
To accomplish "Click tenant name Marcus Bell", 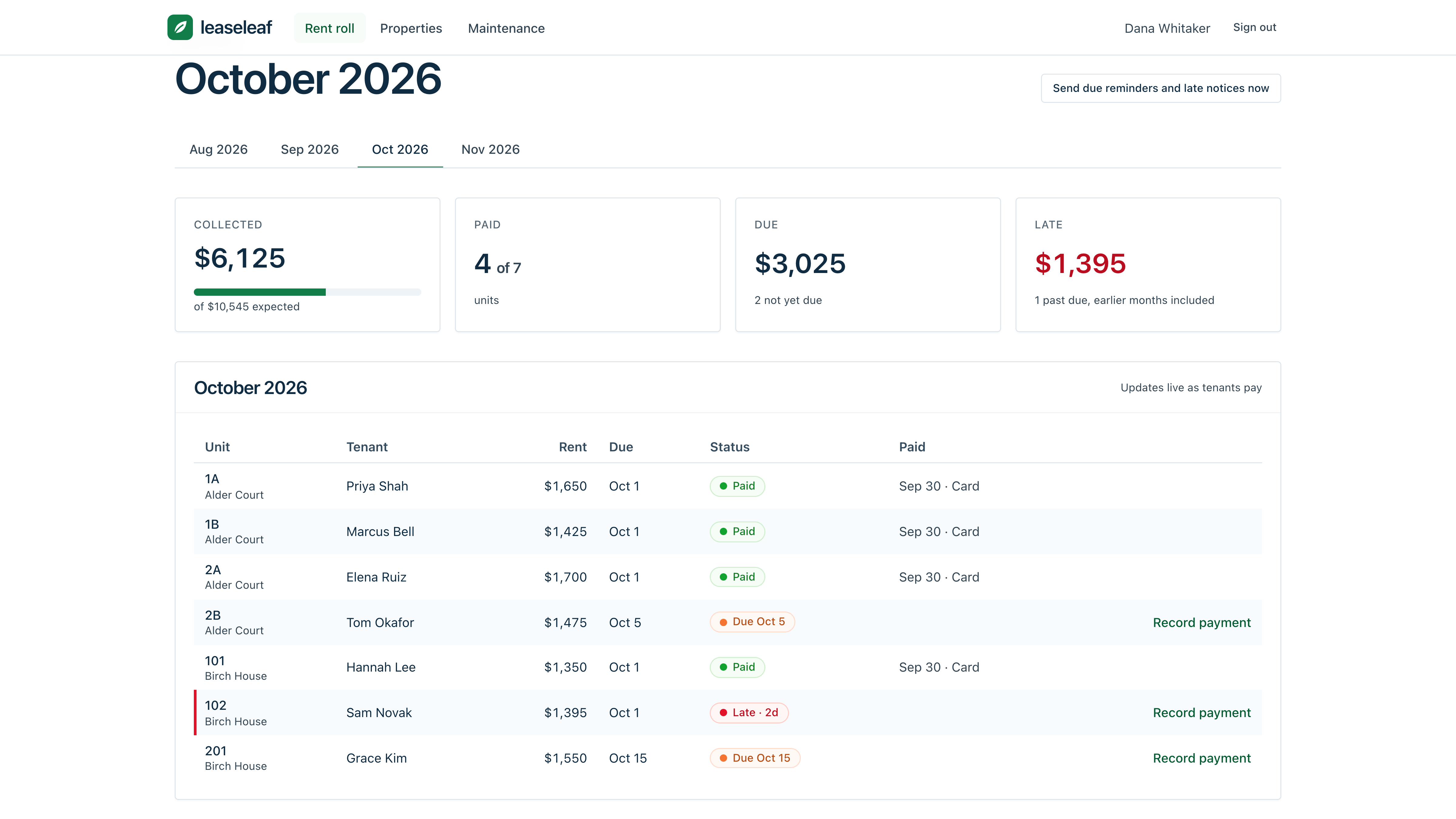I will point(380,531).
